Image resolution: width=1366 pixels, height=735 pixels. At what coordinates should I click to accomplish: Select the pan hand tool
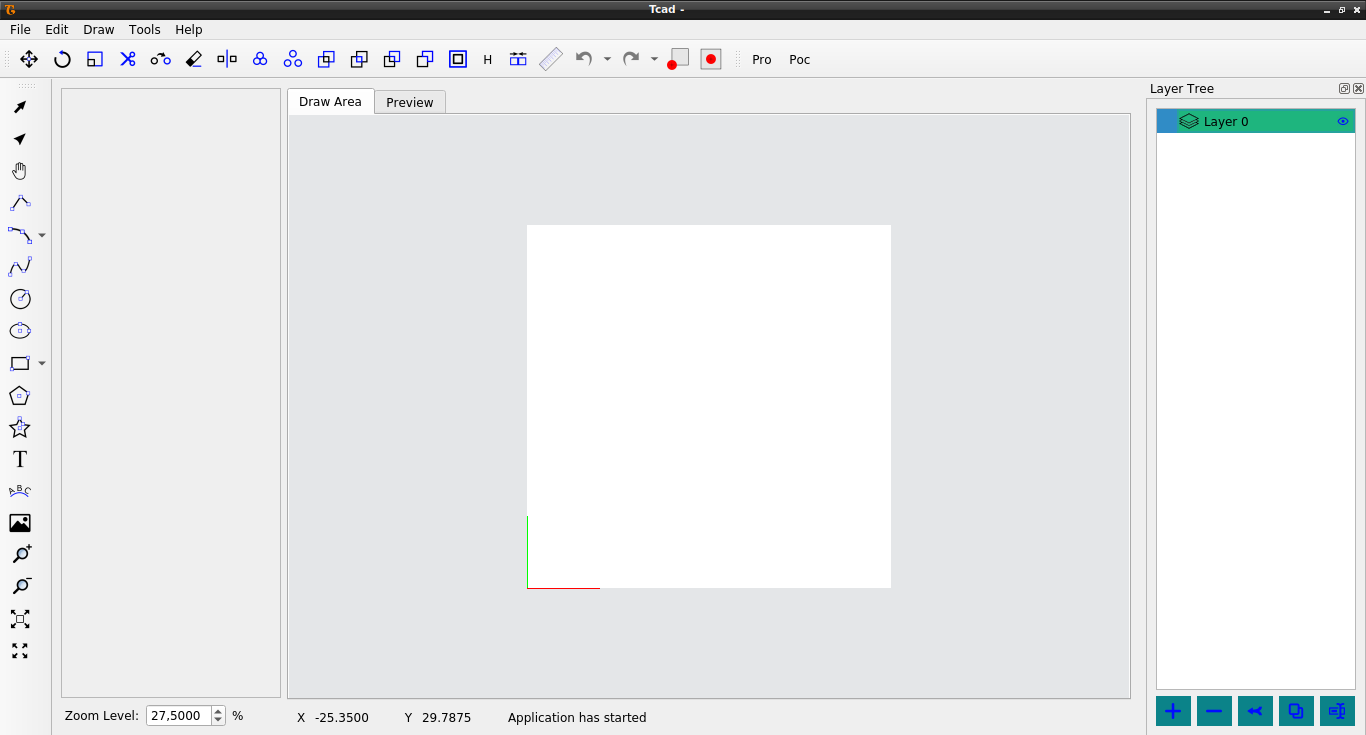(20, 171)
